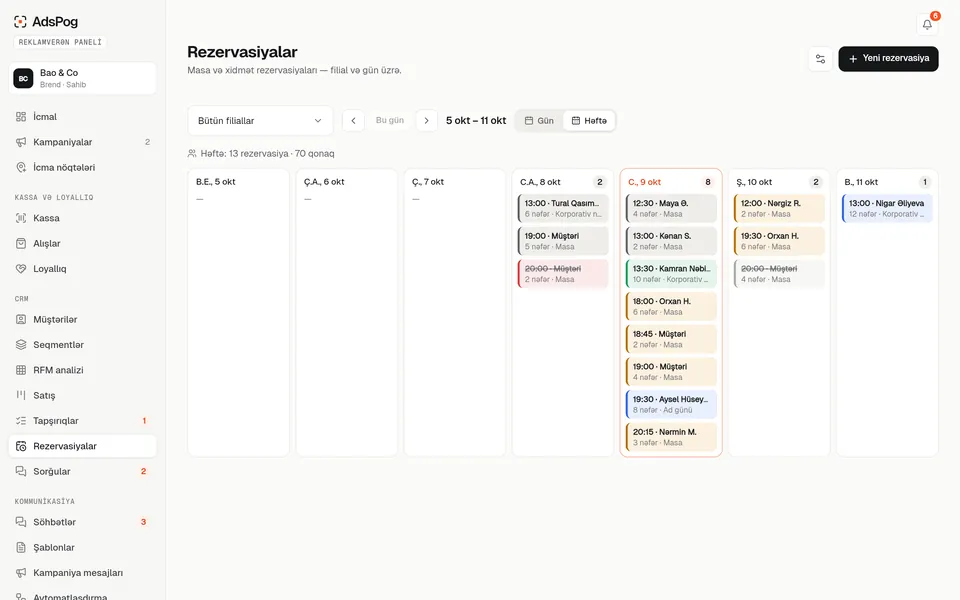The height and width of the screenshot is (600, 960).
Task: Open the notifications bell icon
Action: pos(927,24)
